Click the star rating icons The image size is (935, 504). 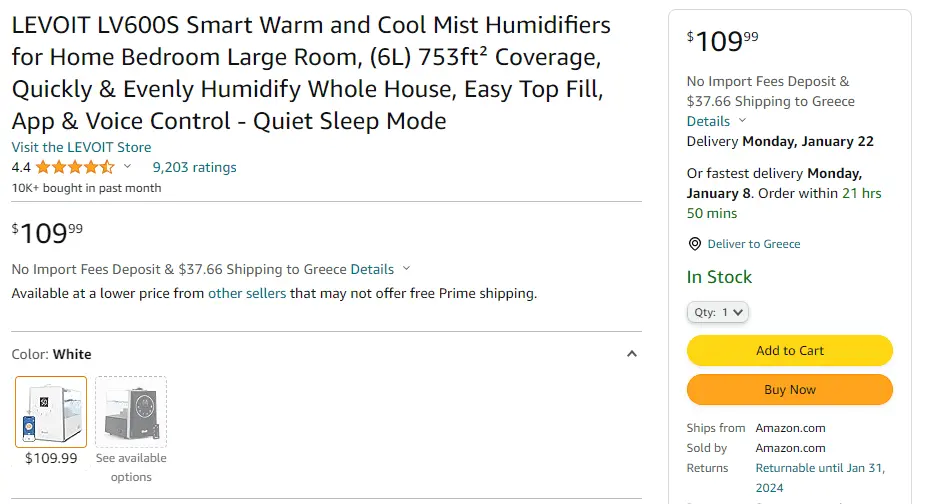click(75, 167)
